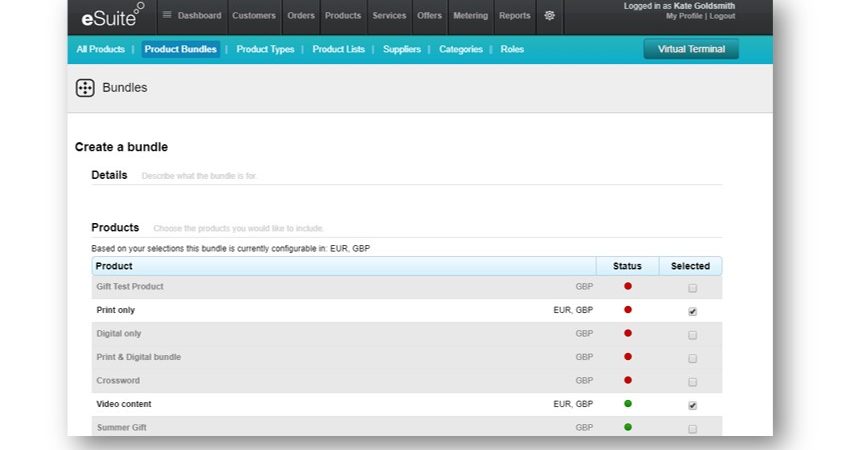This screenshot has width=865, height=450.
Task: Click the Crossword product name
Action: click(118, 381)
